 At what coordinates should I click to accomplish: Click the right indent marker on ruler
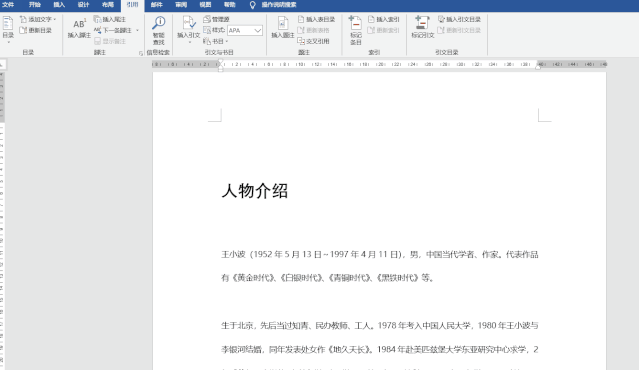(538, 67)
